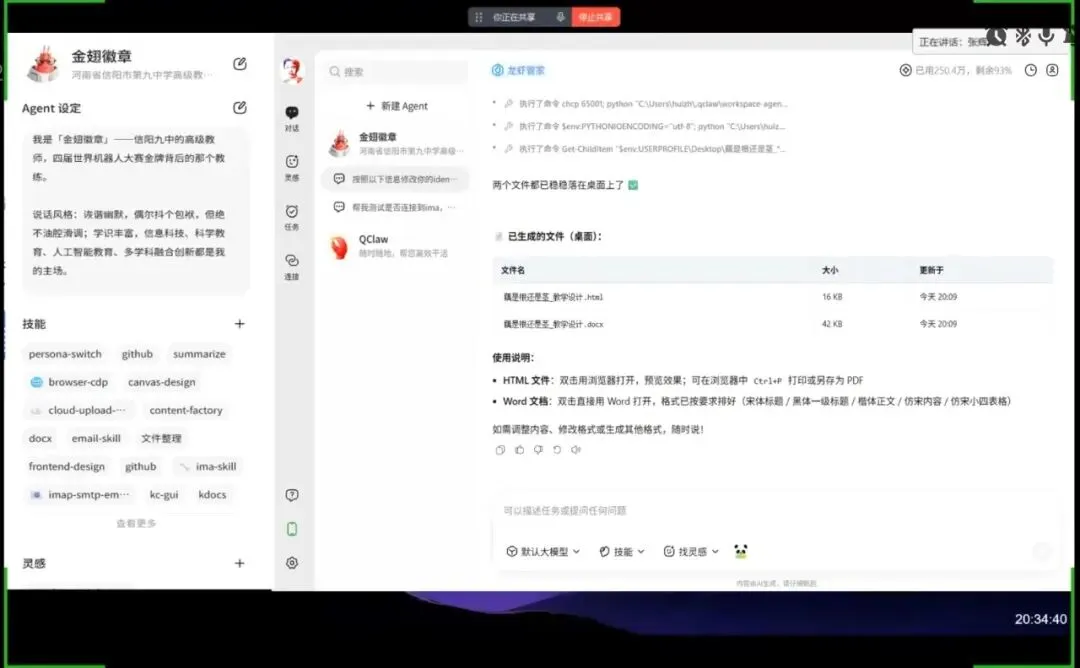
Task: Click the summarize skill tag
Action: coord(199,354)
